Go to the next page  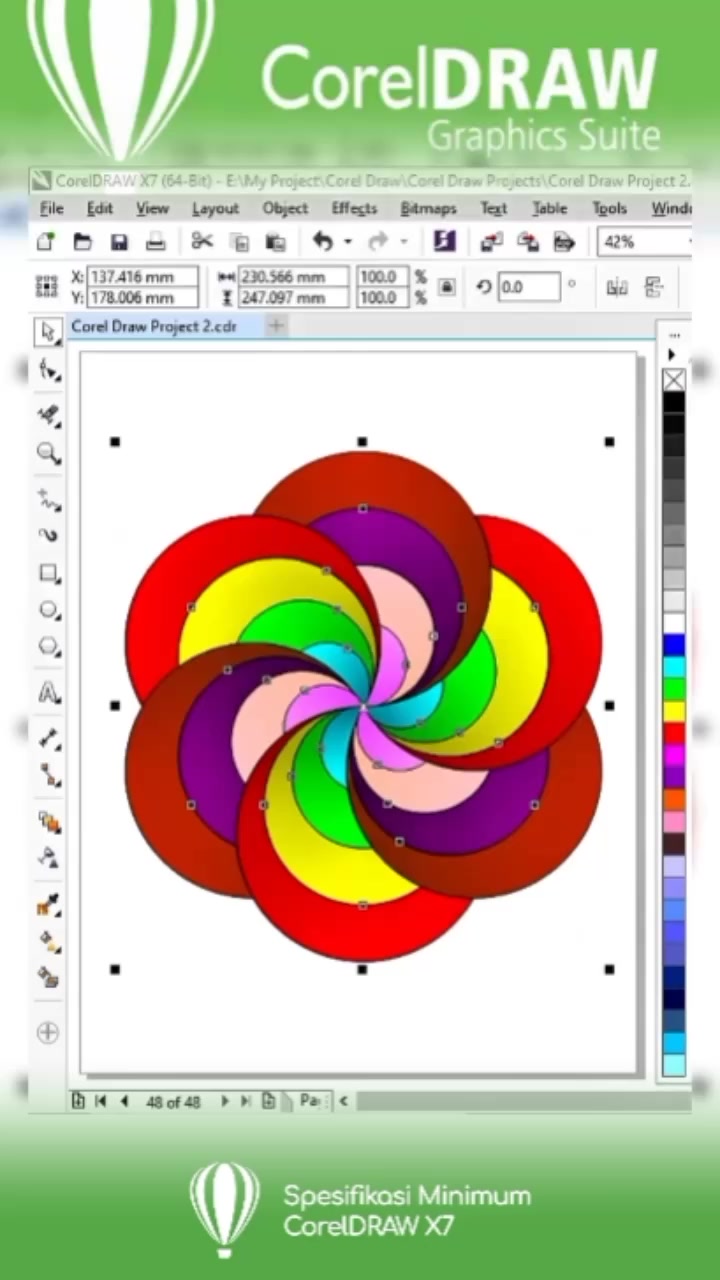(x=223, y=1101)
